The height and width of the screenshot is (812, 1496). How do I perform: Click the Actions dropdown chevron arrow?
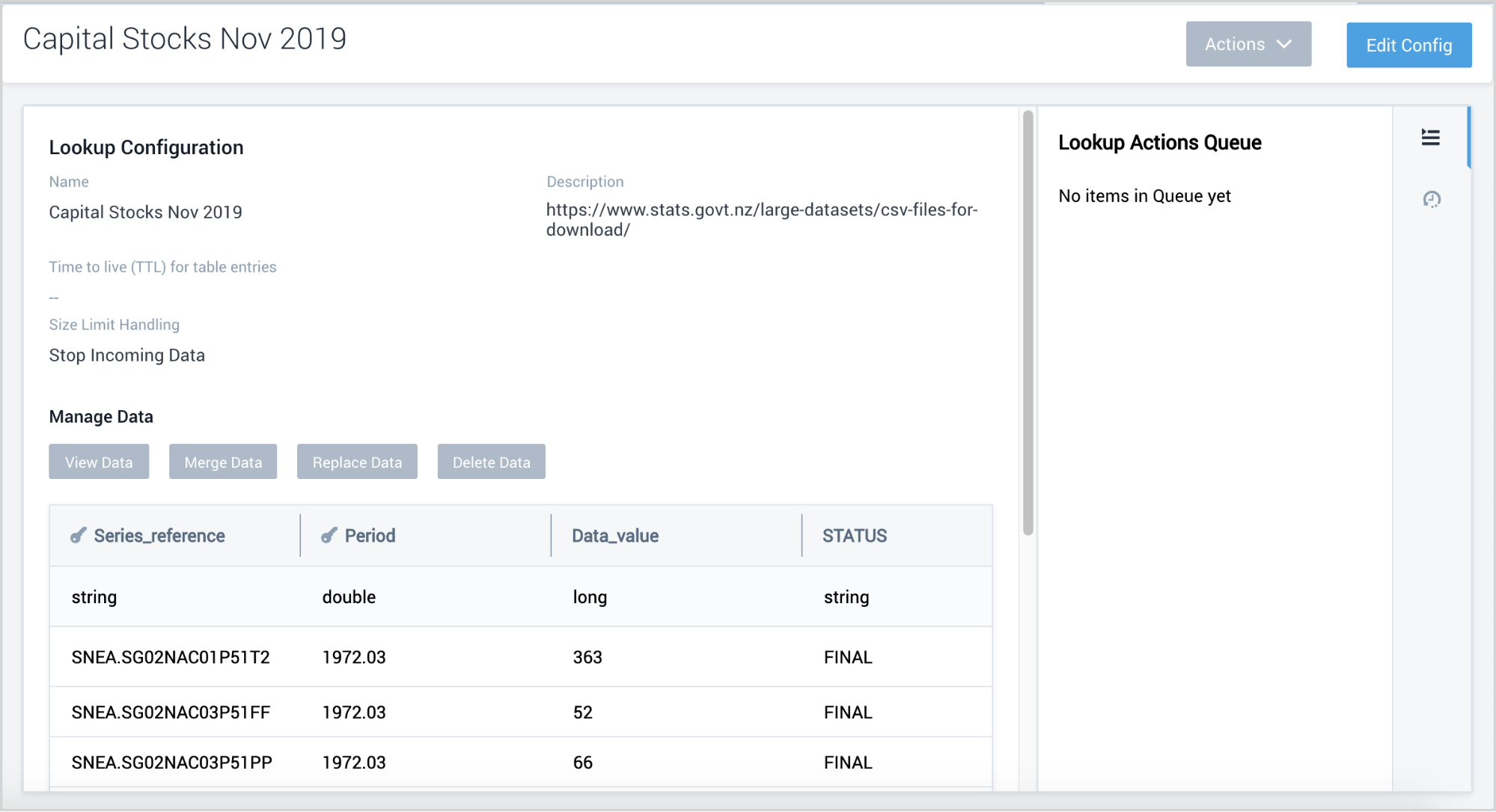pyautogui.click(x=1284, y=44)
